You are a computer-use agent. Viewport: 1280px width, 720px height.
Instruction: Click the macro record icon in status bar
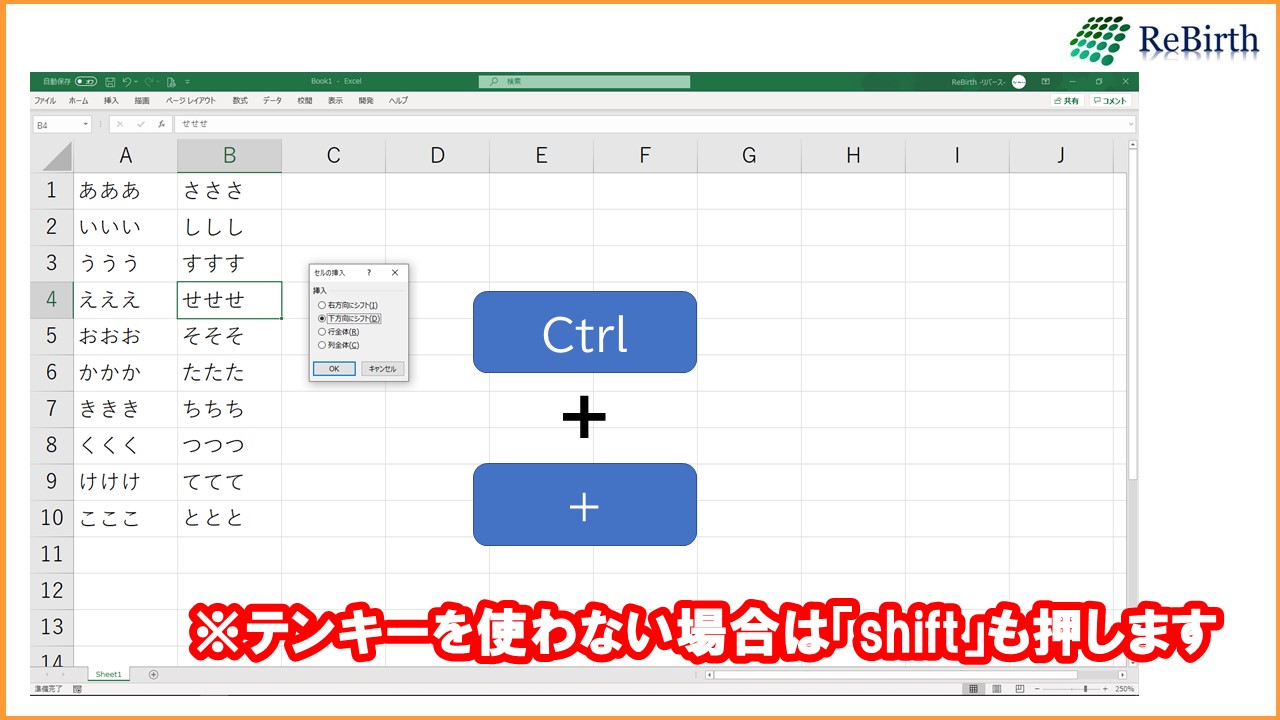(77, 689)
